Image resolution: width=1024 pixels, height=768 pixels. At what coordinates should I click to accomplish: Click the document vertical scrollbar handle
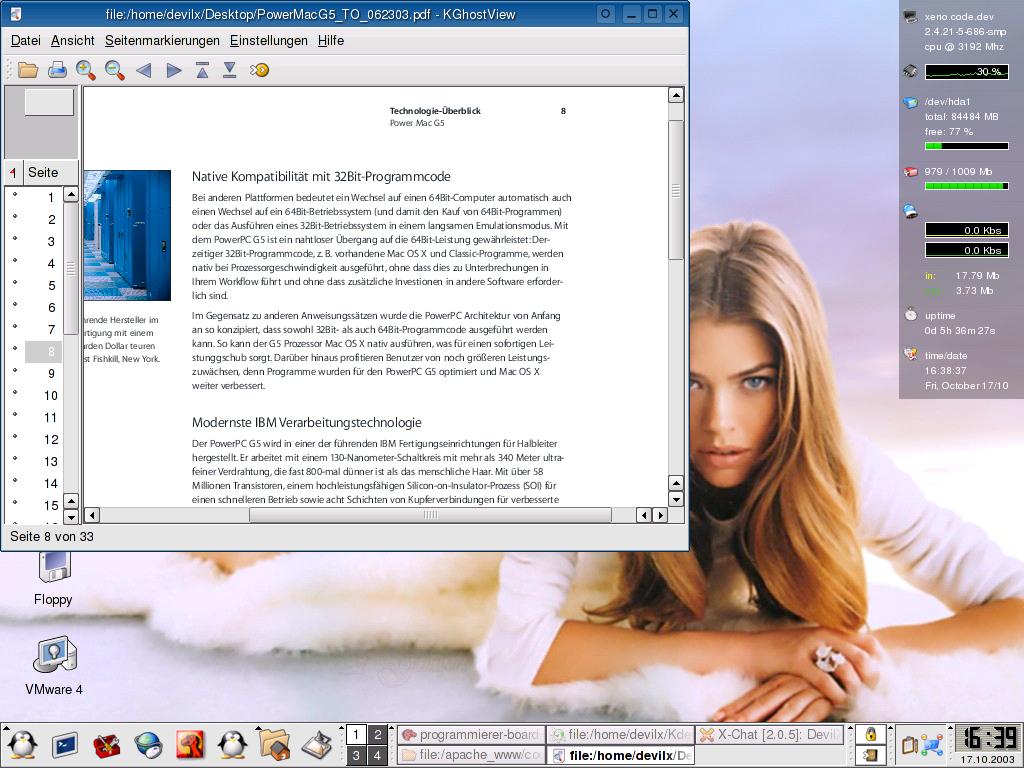pos(676,190)
